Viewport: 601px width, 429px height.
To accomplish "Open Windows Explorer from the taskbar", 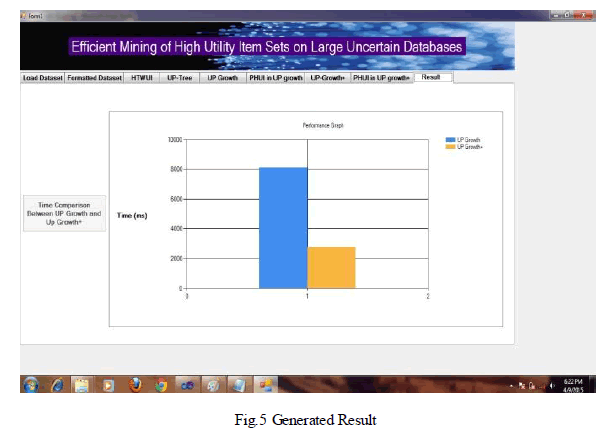I will tap(83, 384).
